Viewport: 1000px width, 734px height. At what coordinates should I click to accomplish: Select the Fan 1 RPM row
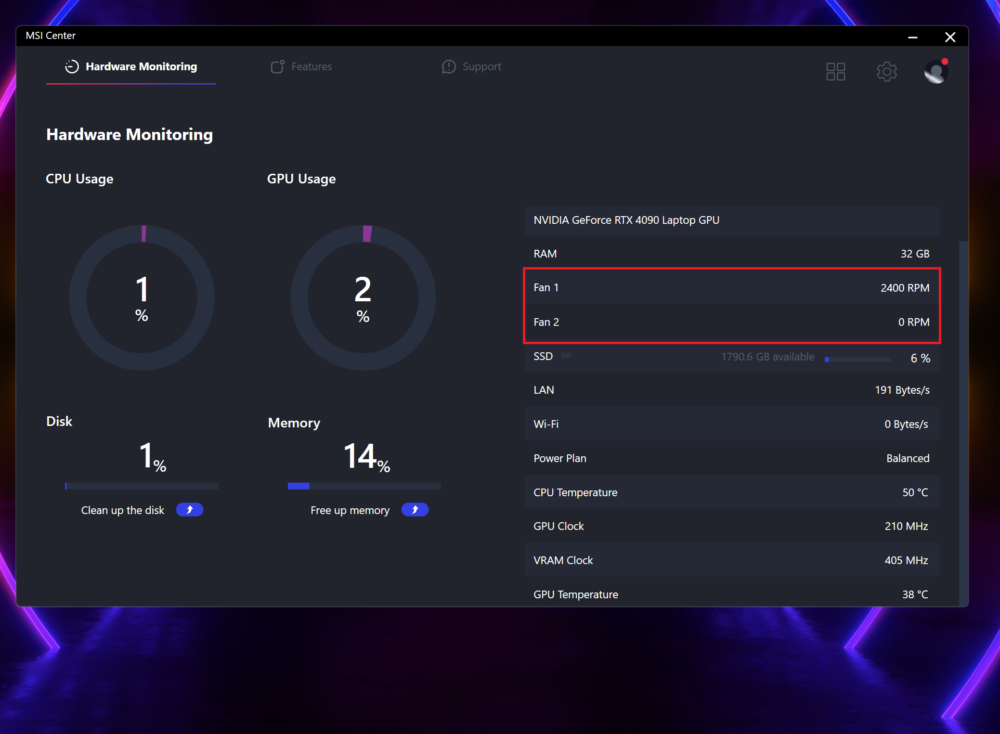[731, 288]
